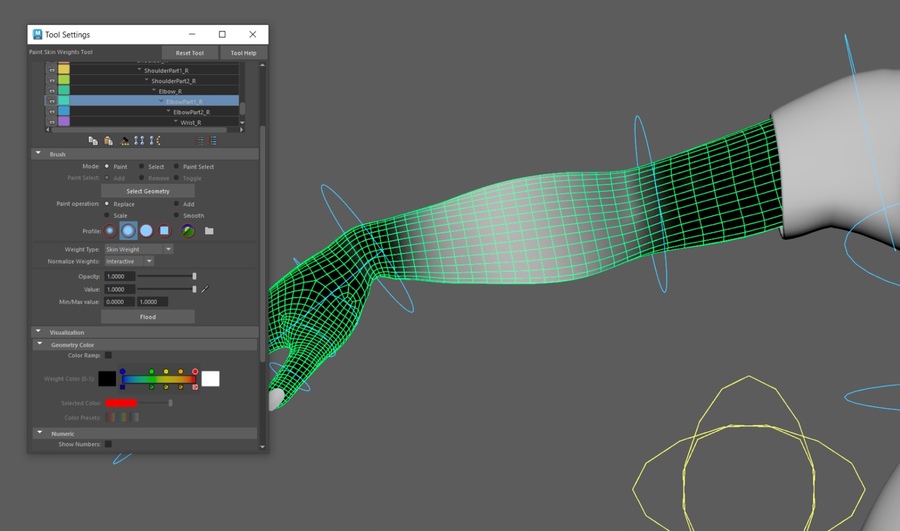Click the Flood button
The width and height of the screenshot is (900, 531).
(147, 316)
